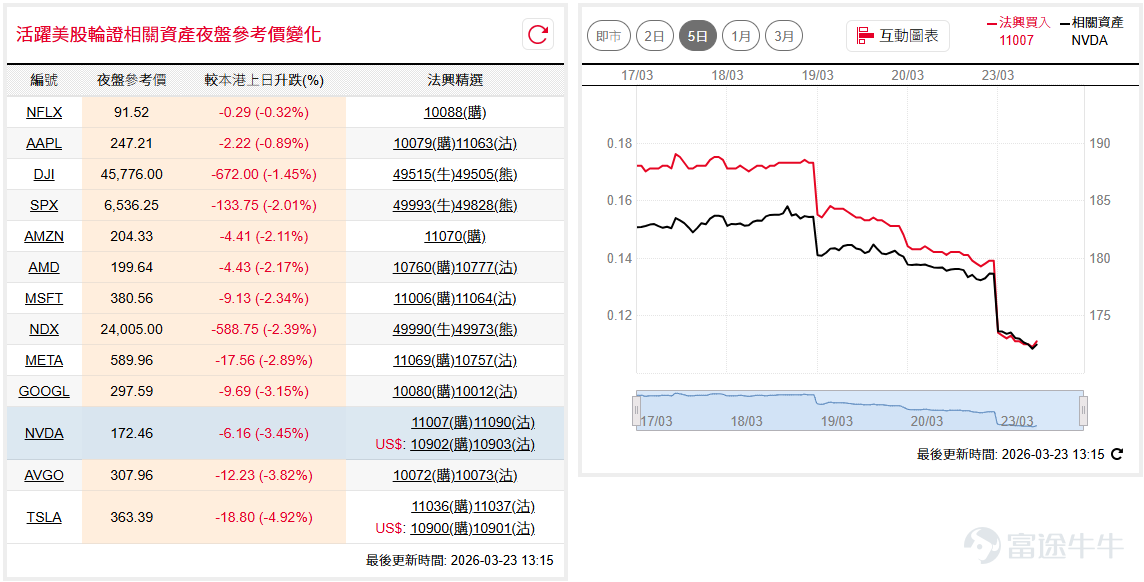Refresh chart next to last update time
This screenshot has height=582, width=1144.
click(1117, 454)
